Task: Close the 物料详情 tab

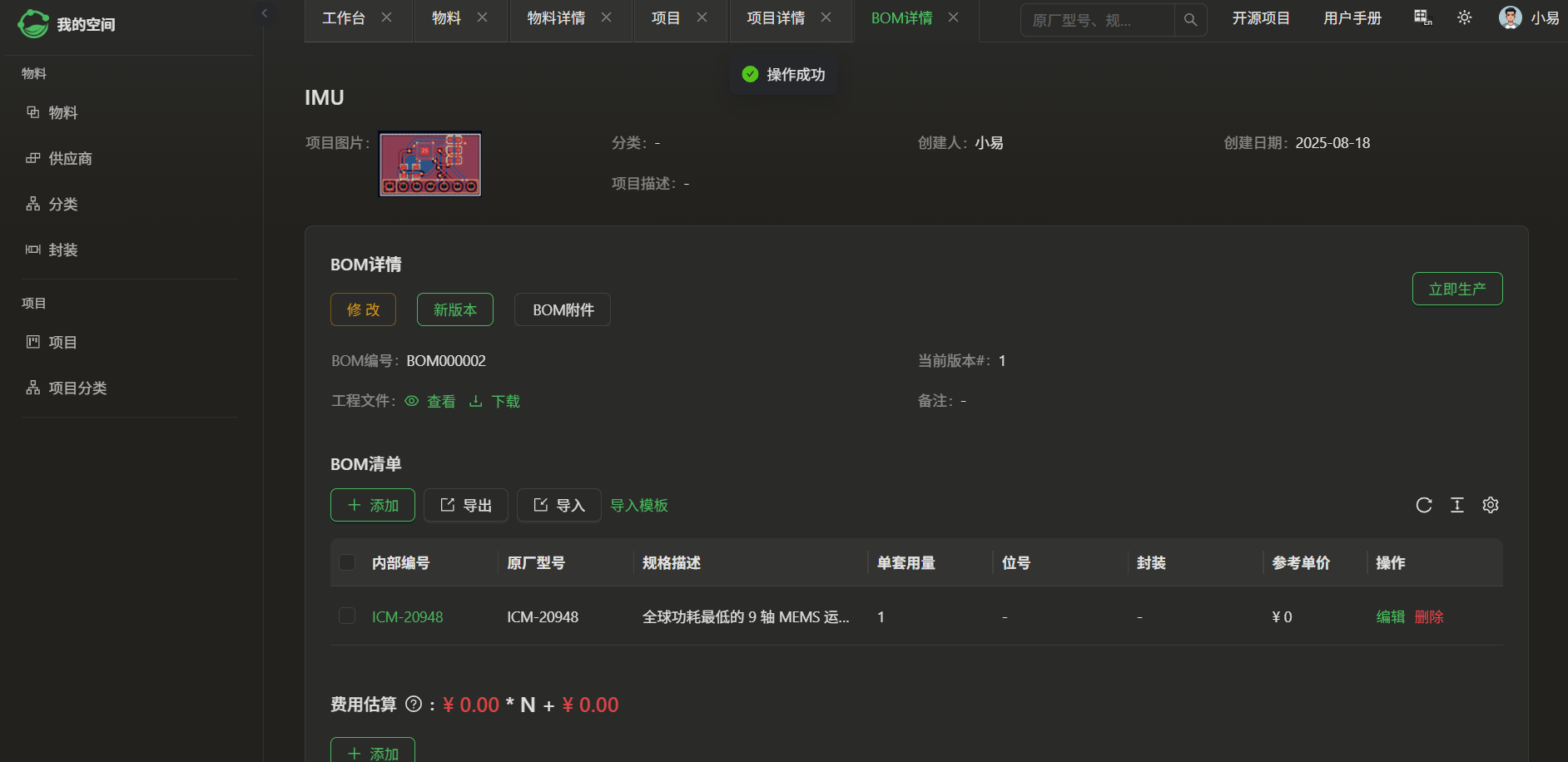Action: 607,17
